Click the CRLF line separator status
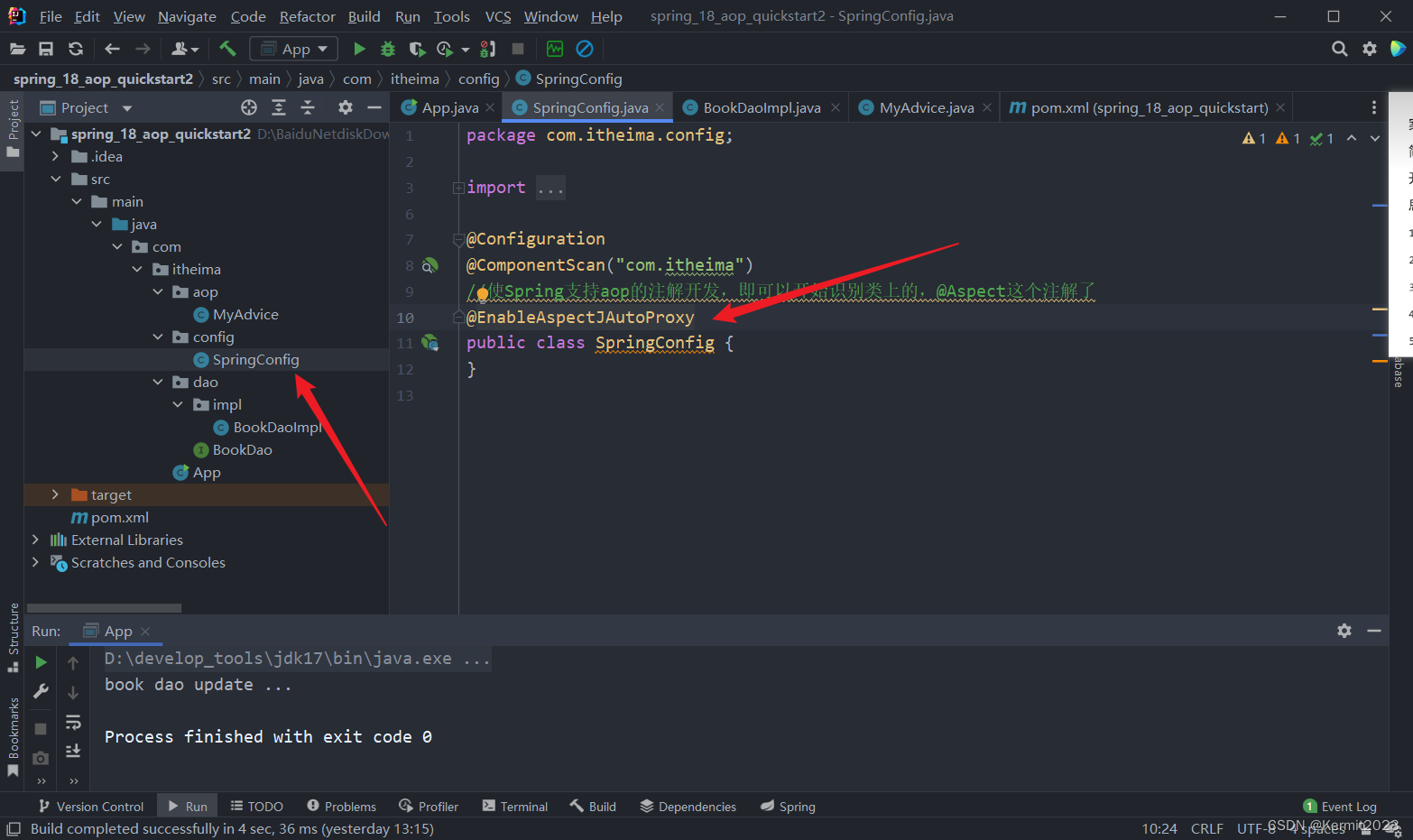 pos(1207,828)
